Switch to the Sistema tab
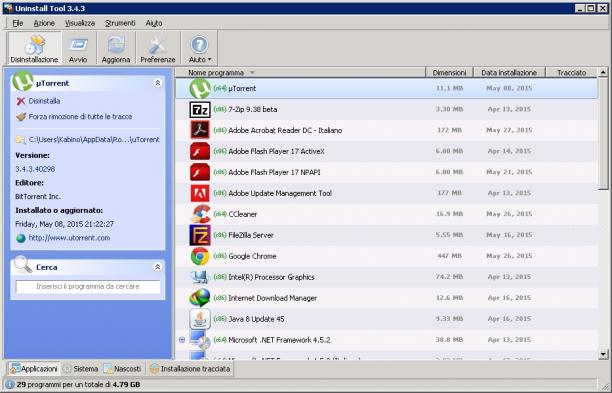This screenshot has height=393, width=612. point(81,368)
